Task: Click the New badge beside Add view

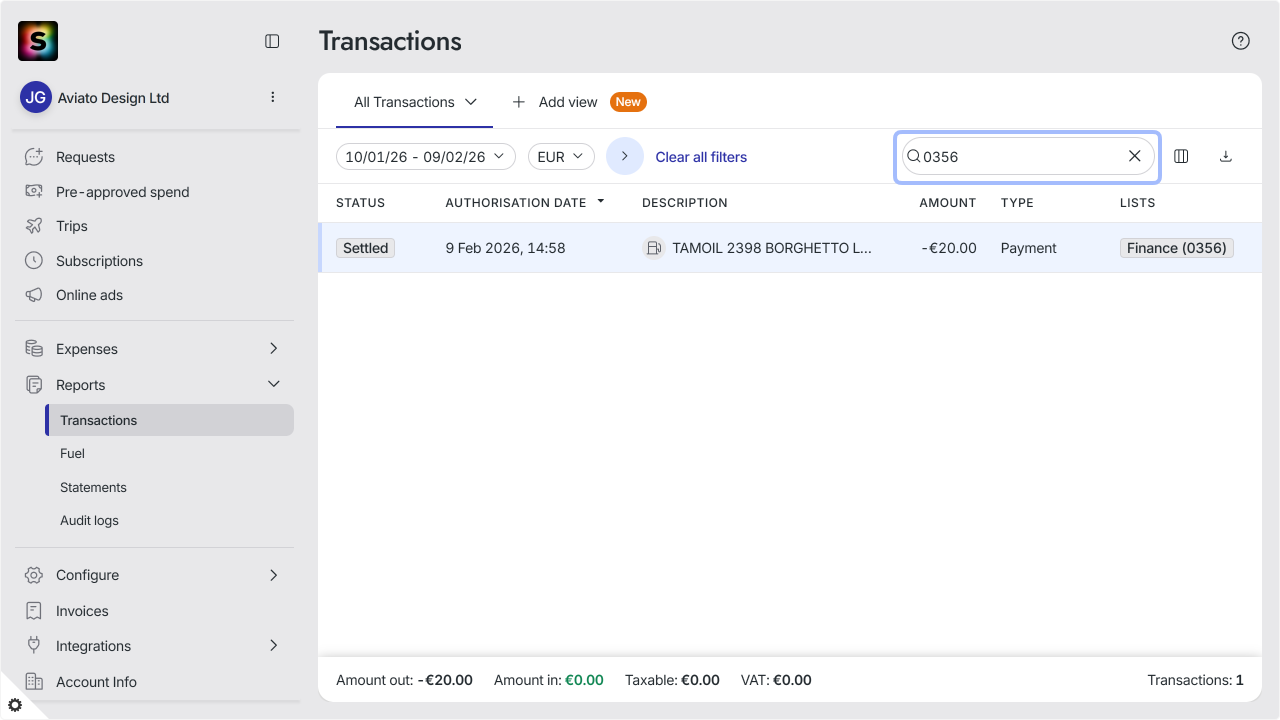Action: 628,102
